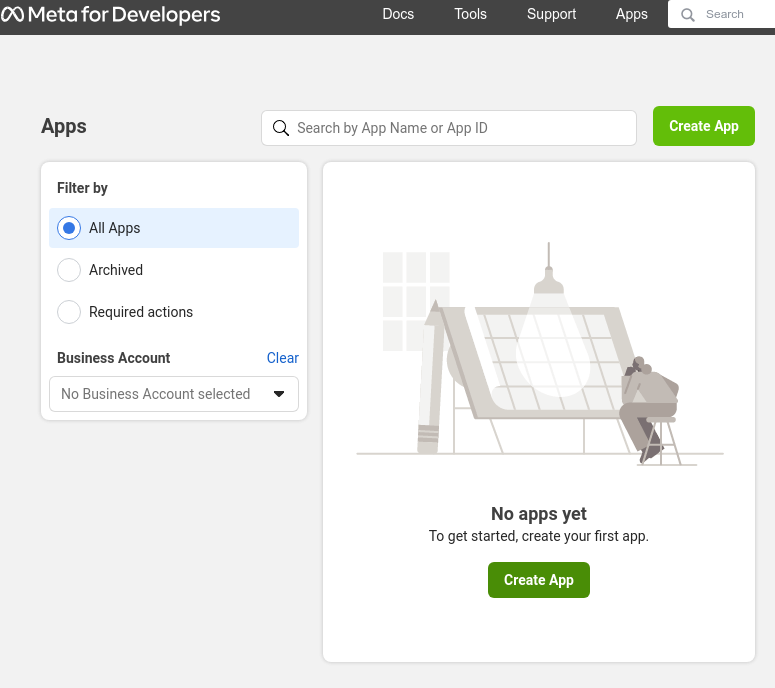Image resolution: width=775 pixels, height=688 pixels.
Task: Click the Meta infinity logo icon
Action: pyautogui.click(x=12, y=14)
